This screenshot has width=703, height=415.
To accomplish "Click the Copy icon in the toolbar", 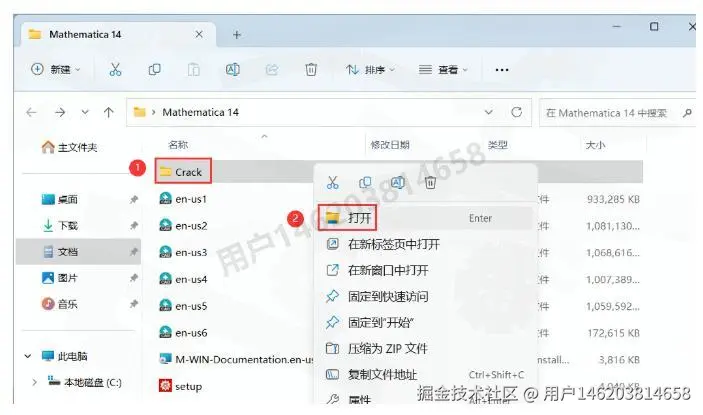I will (x=155, y=69).
